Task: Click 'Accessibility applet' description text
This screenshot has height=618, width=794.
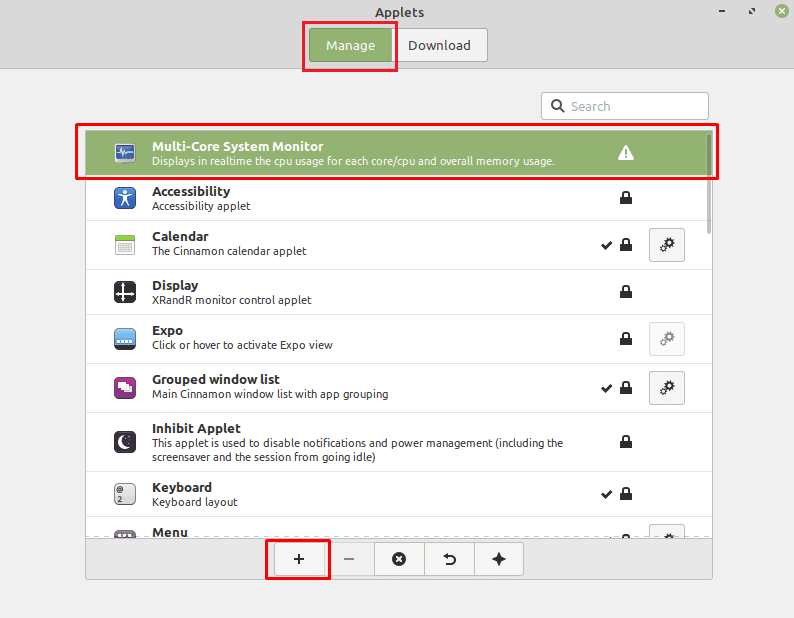Action: pos(201,206)
